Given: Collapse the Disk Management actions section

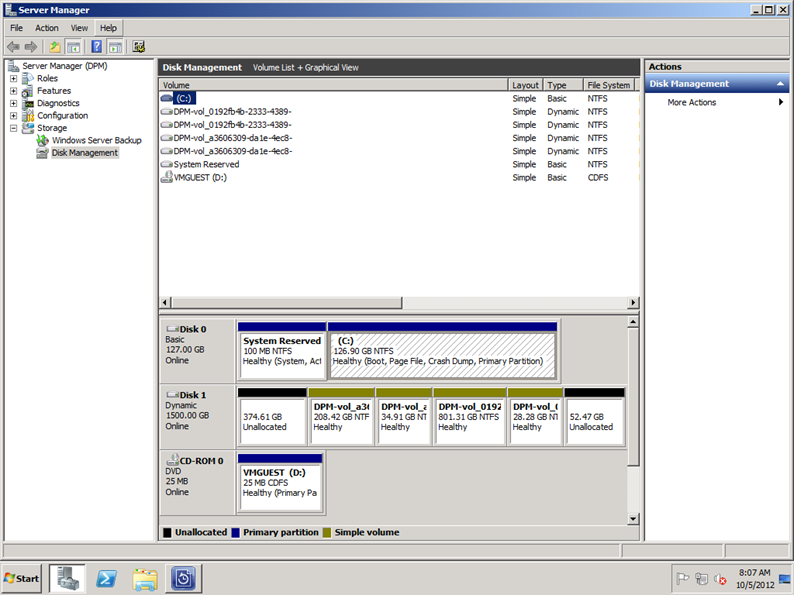Looking at the screenshot, I should click(x=780, y=84).
